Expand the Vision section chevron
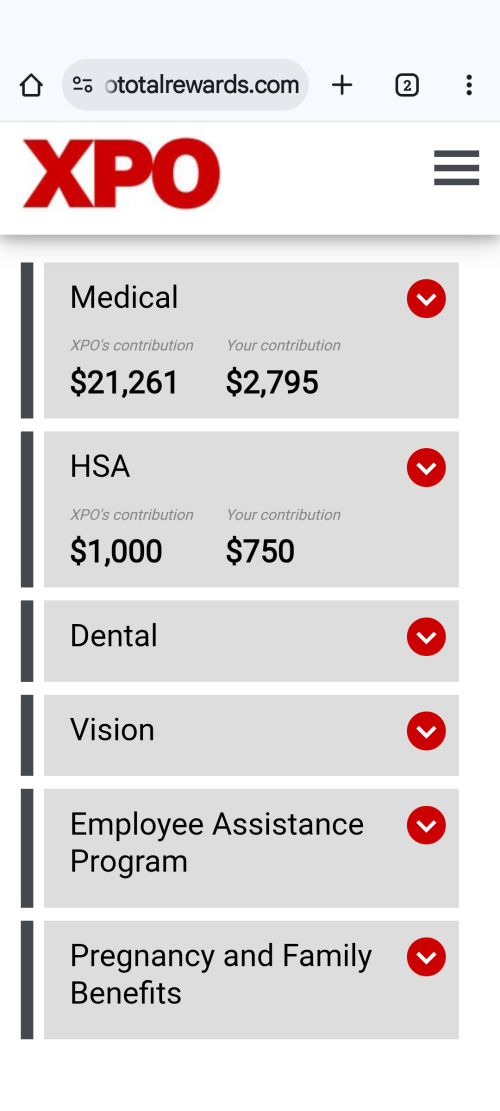This screenshot has height=1111, width=500. tap(426, 731)
